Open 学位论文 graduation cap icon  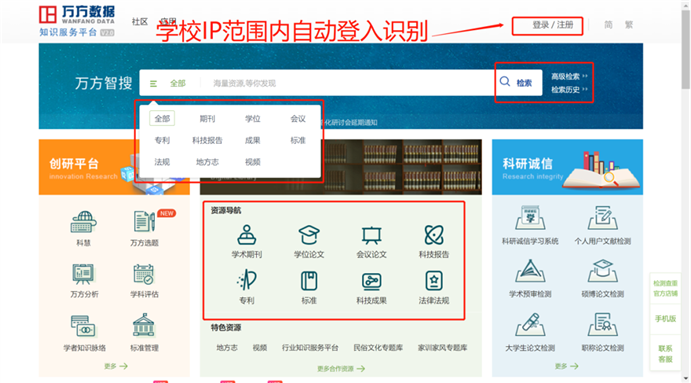[309, 235]
